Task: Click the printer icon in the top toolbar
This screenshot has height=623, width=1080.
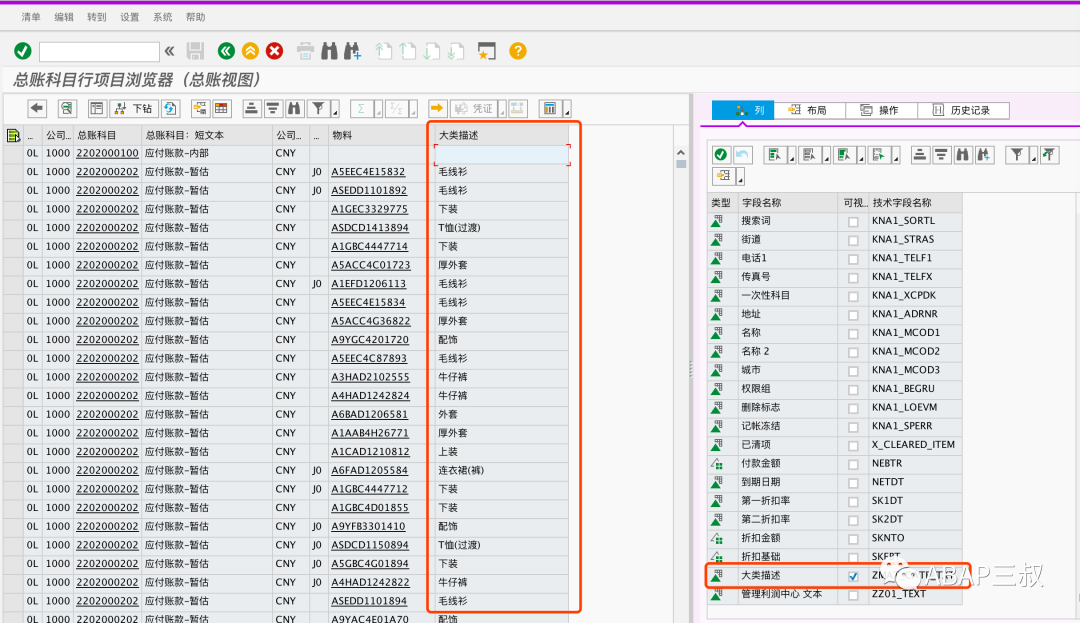Action: click(x=305, y=51)
